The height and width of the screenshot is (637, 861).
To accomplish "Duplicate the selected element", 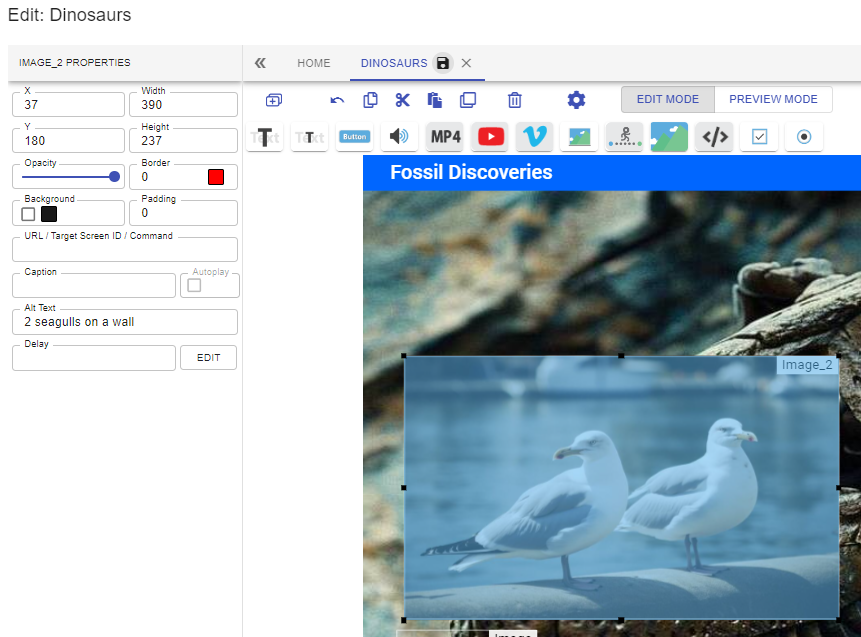I will point(468,100).
